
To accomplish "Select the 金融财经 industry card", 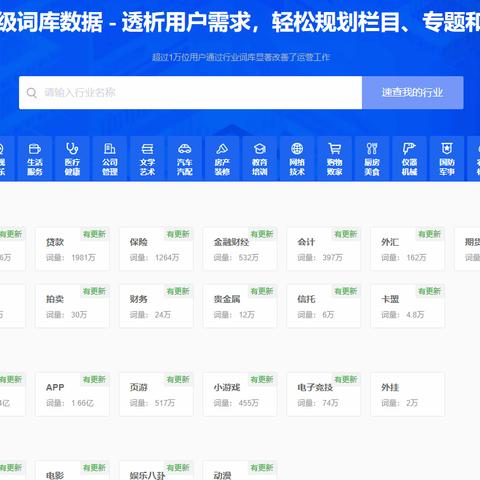I will pos(240,249).
